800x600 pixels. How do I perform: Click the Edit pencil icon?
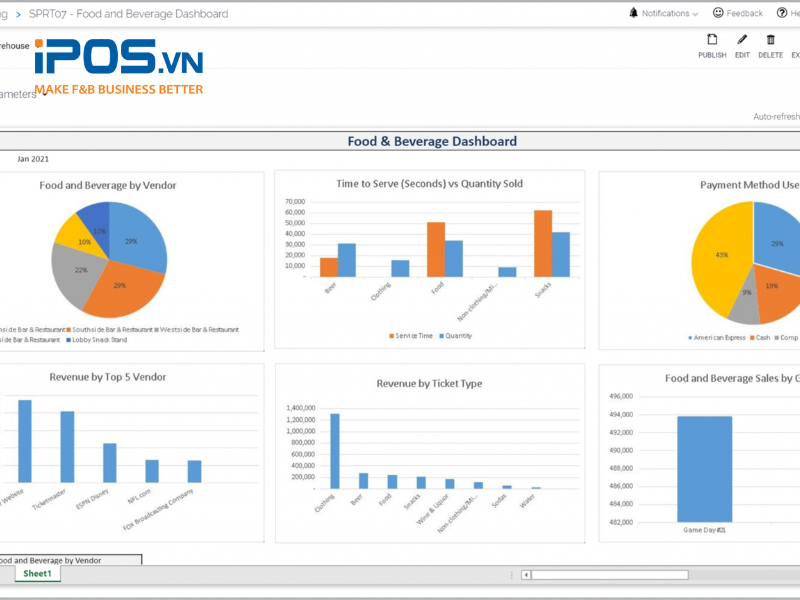pyautogui.click(x=742, y=40)
